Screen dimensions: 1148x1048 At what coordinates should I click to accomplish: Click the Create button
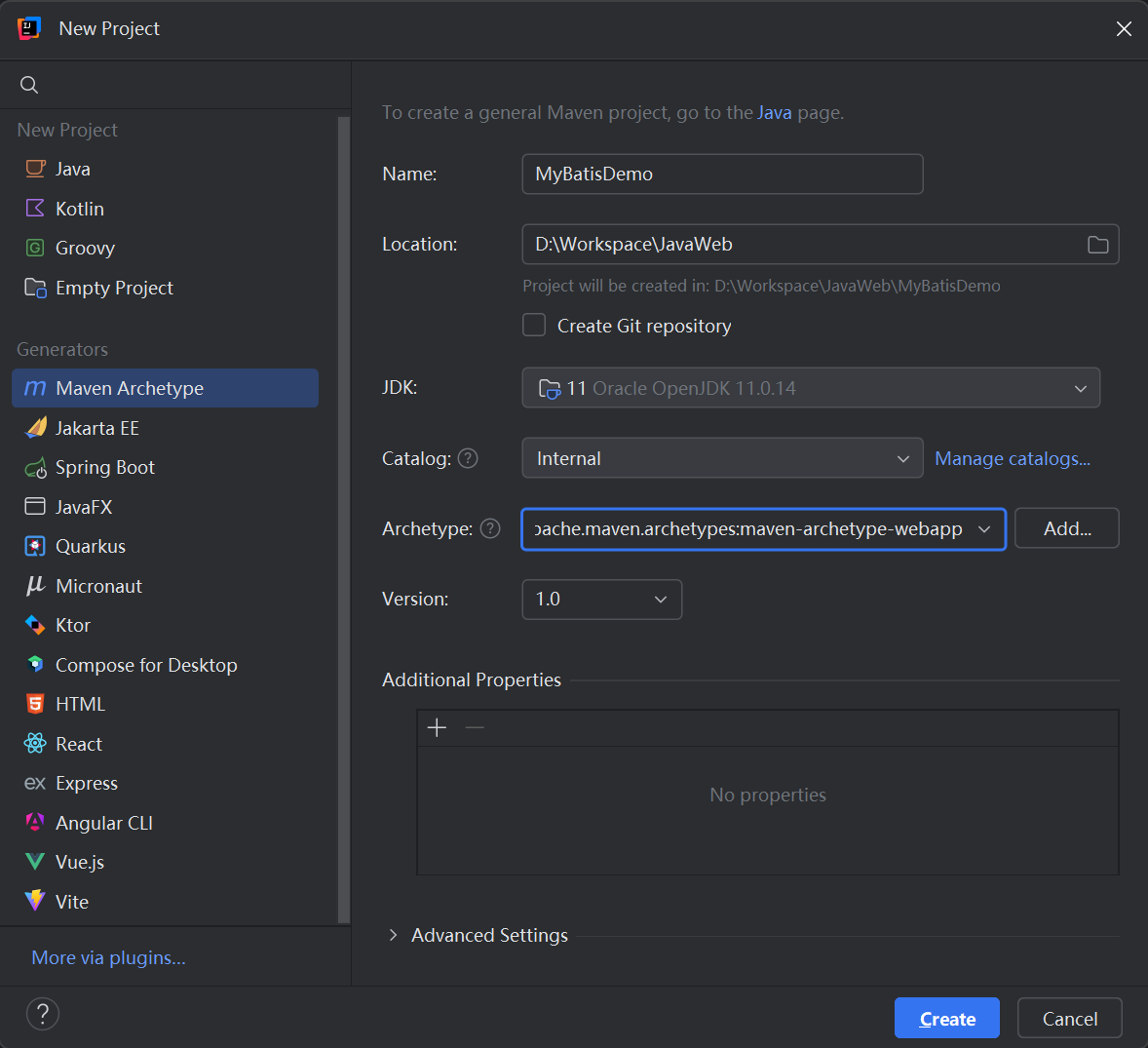tap(946, 1018)
